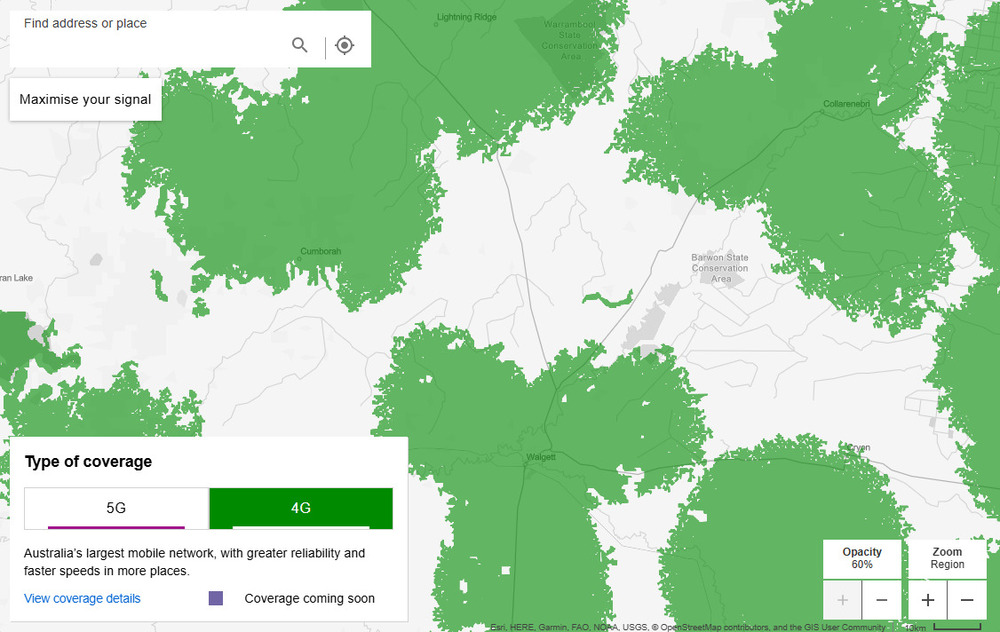Click the locate-me crosshair icon
The width and height of the screenshot is (1000, 632).
point(345,45)
